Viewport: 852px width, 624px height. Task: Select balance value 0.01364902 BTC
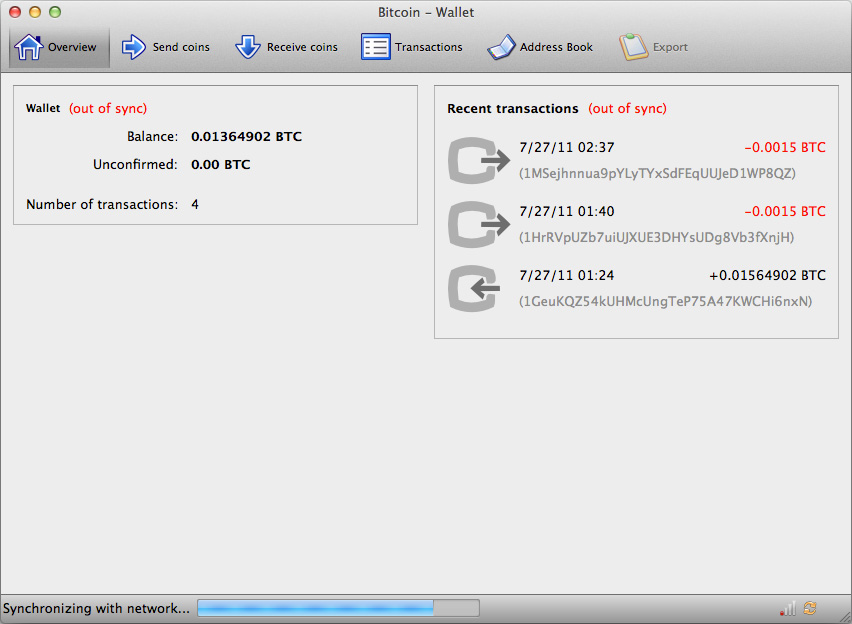246,136
